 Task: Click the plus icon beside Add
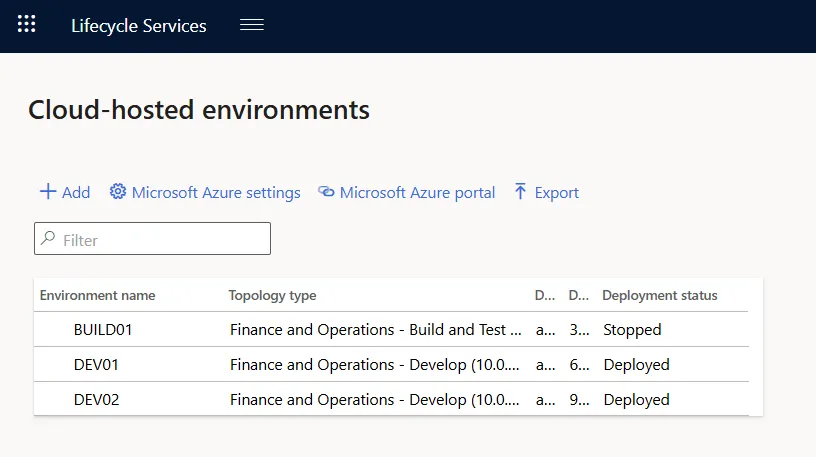48,192
